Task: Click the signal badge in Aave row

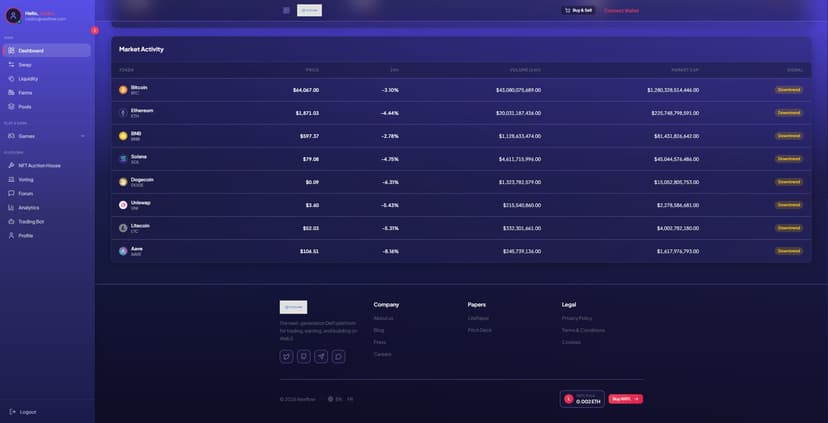Action: [789, 251]
